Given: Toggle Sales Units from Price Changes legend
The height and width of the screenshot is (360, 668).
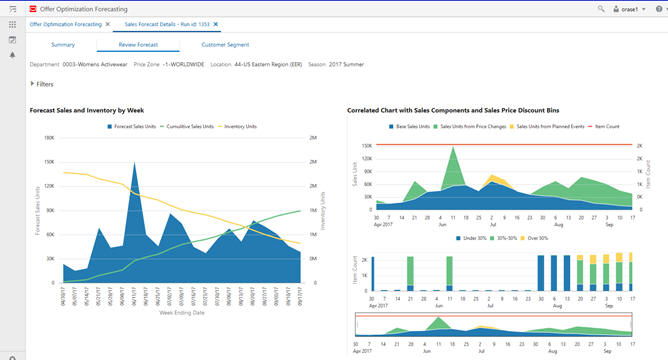Looking at the screenshot, I should (469, 127).
